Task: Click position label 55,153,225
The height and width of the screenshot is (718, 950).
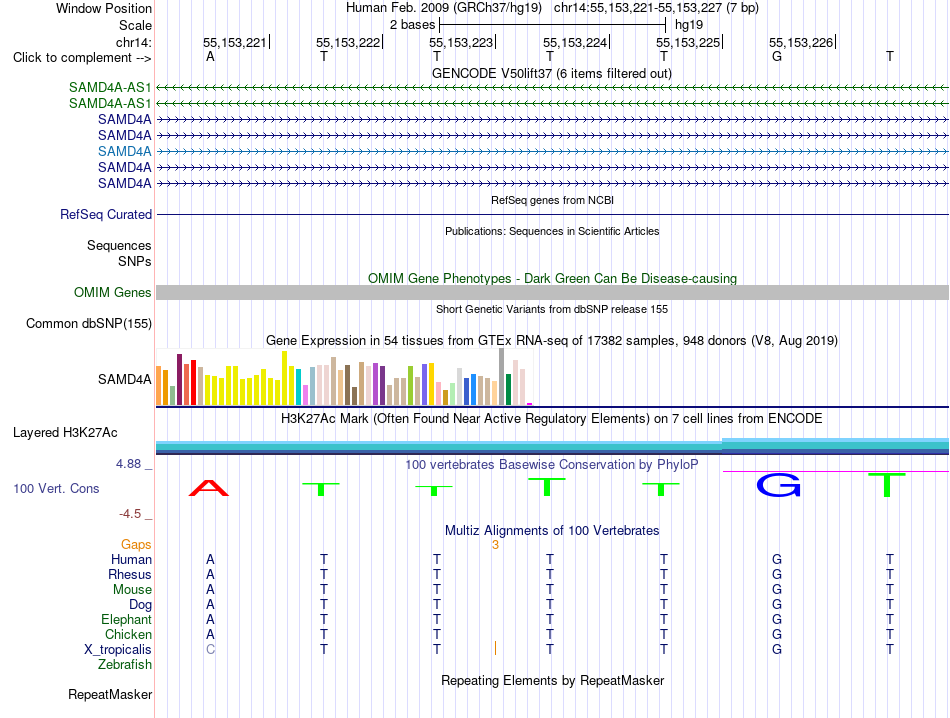Action: (688, 42)
